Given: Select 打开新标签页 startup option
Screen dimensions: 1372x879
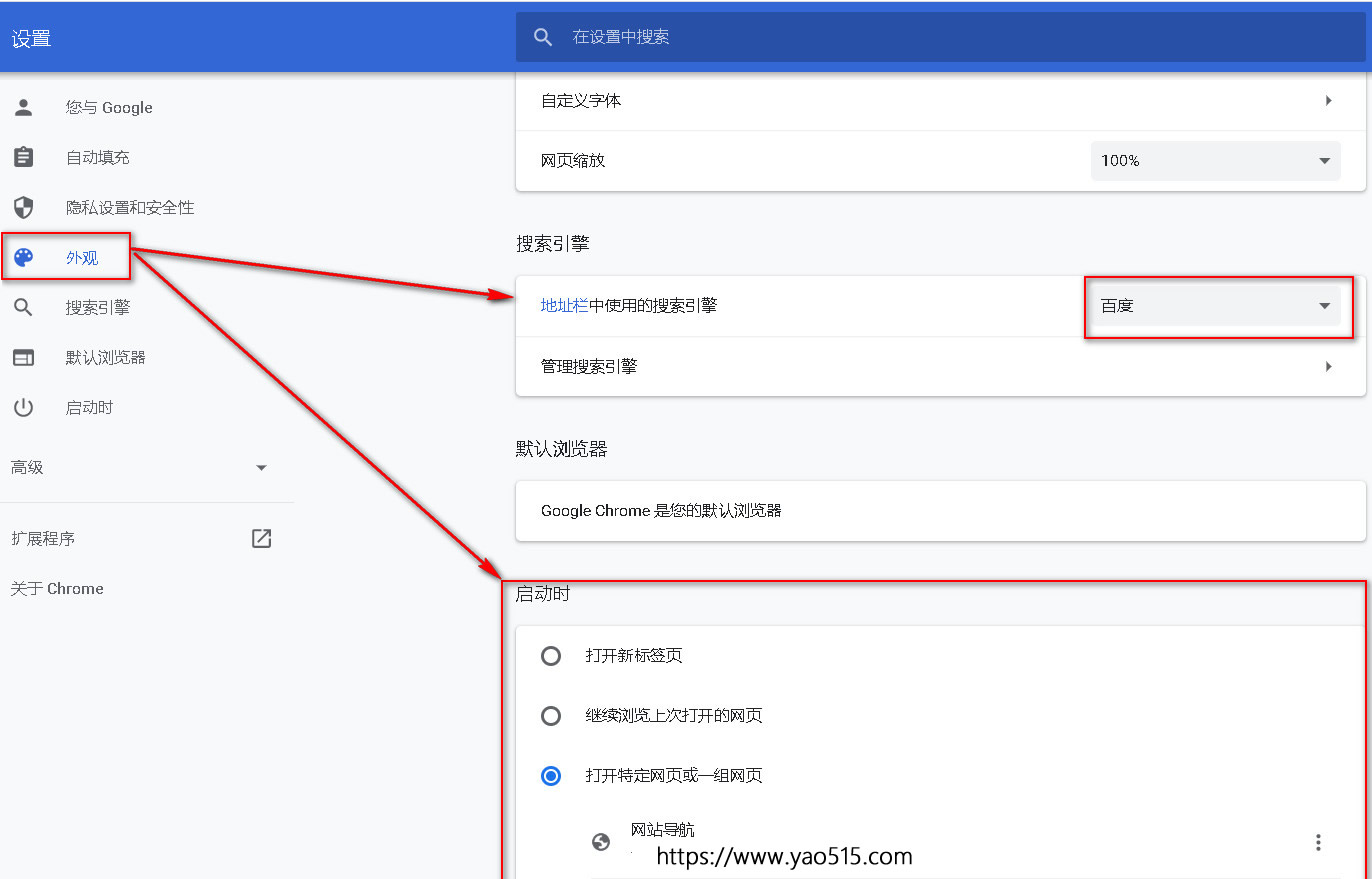Looking at the screenshot, I should click(x=551, y=656).
